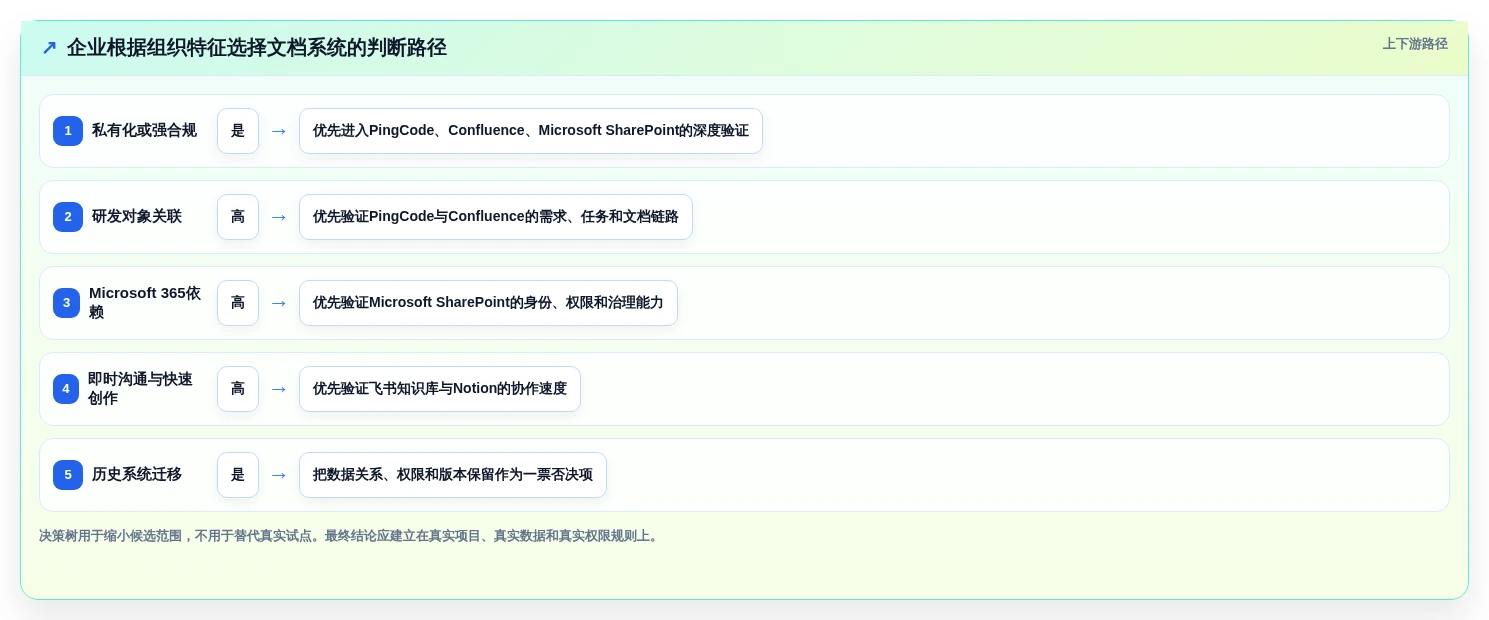Screen dimensions: 1489x620
Task: Click the 需求、任务和文档链路 result box
Action: [x=496, y=217]
